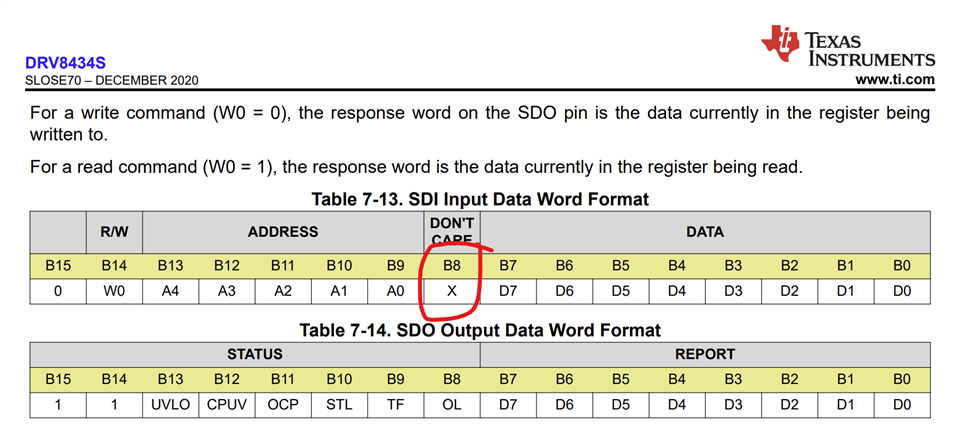Select B5 in the SDO Output table

[620, 379]
